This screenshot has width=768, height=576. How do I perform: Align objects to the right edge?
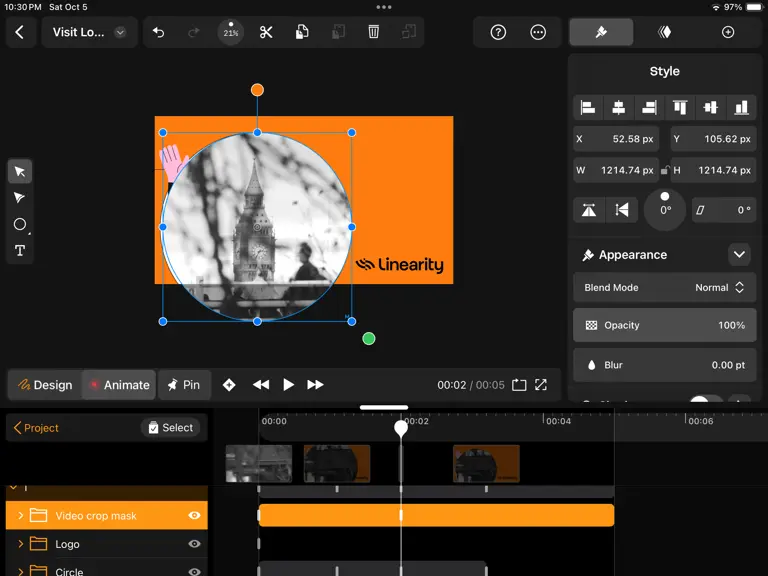649,107
